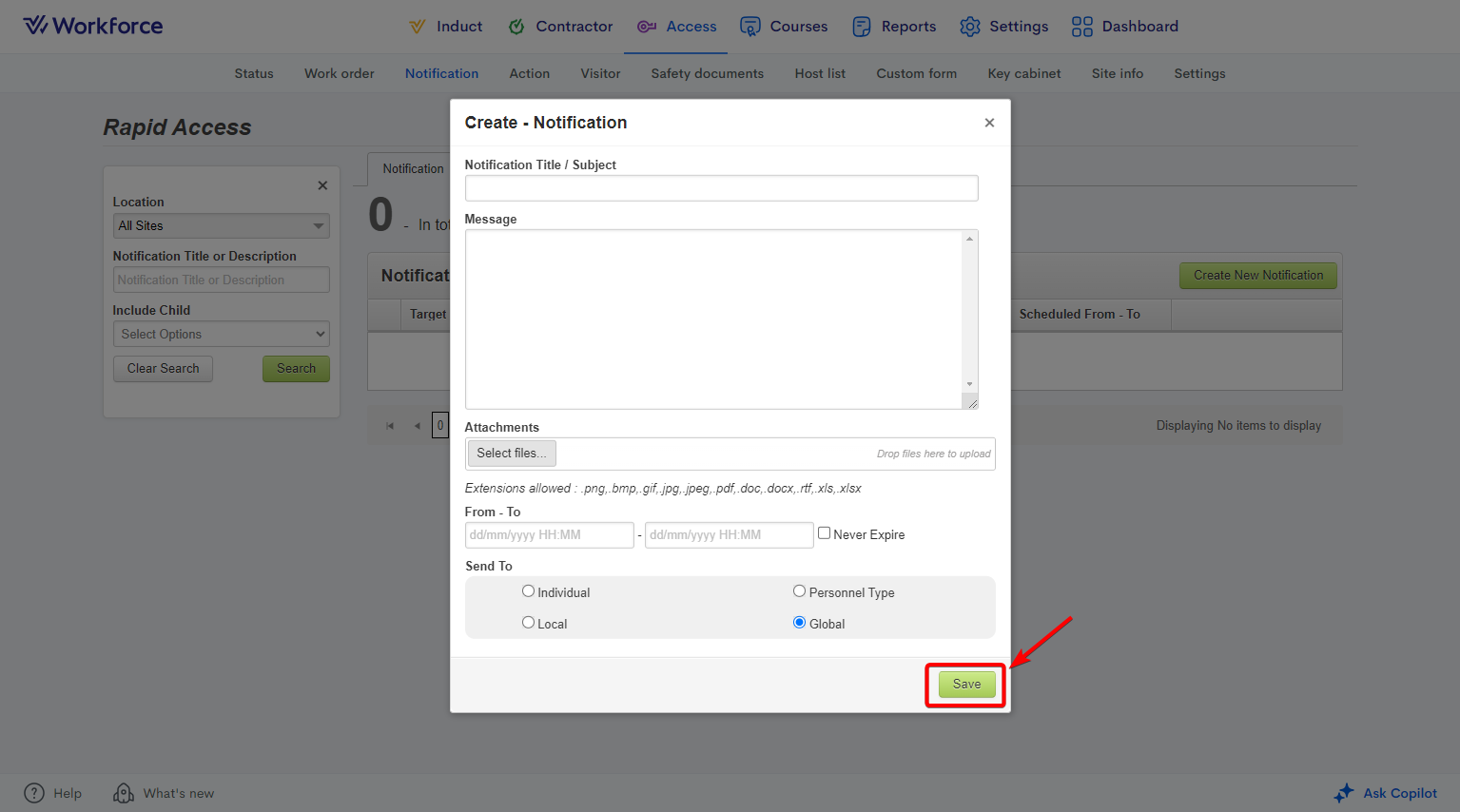Open the Key cabinet submenu tab

pyautogui.click(x=1023, y=73)
